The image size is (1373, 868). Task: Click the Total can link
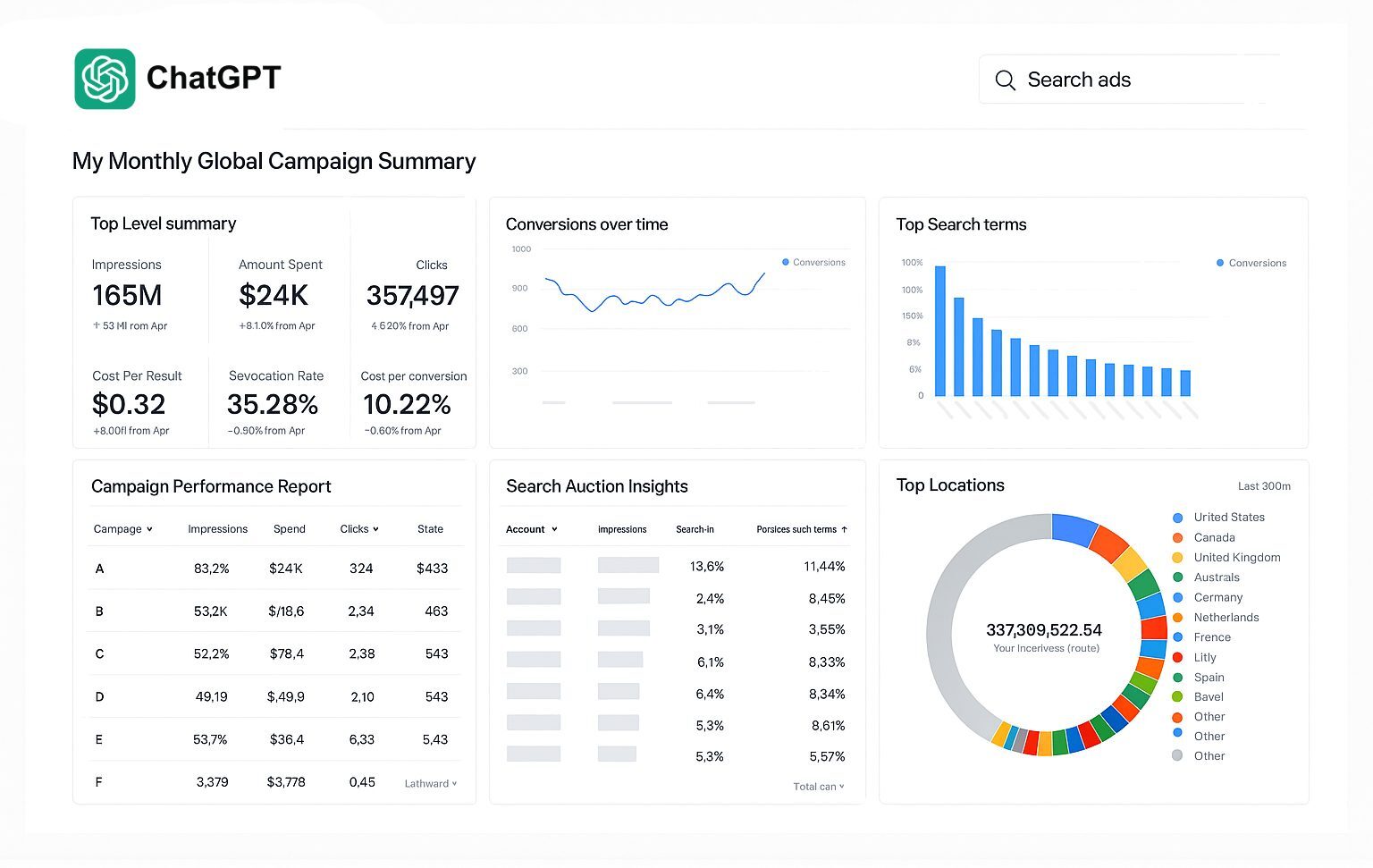click(817, 786)
